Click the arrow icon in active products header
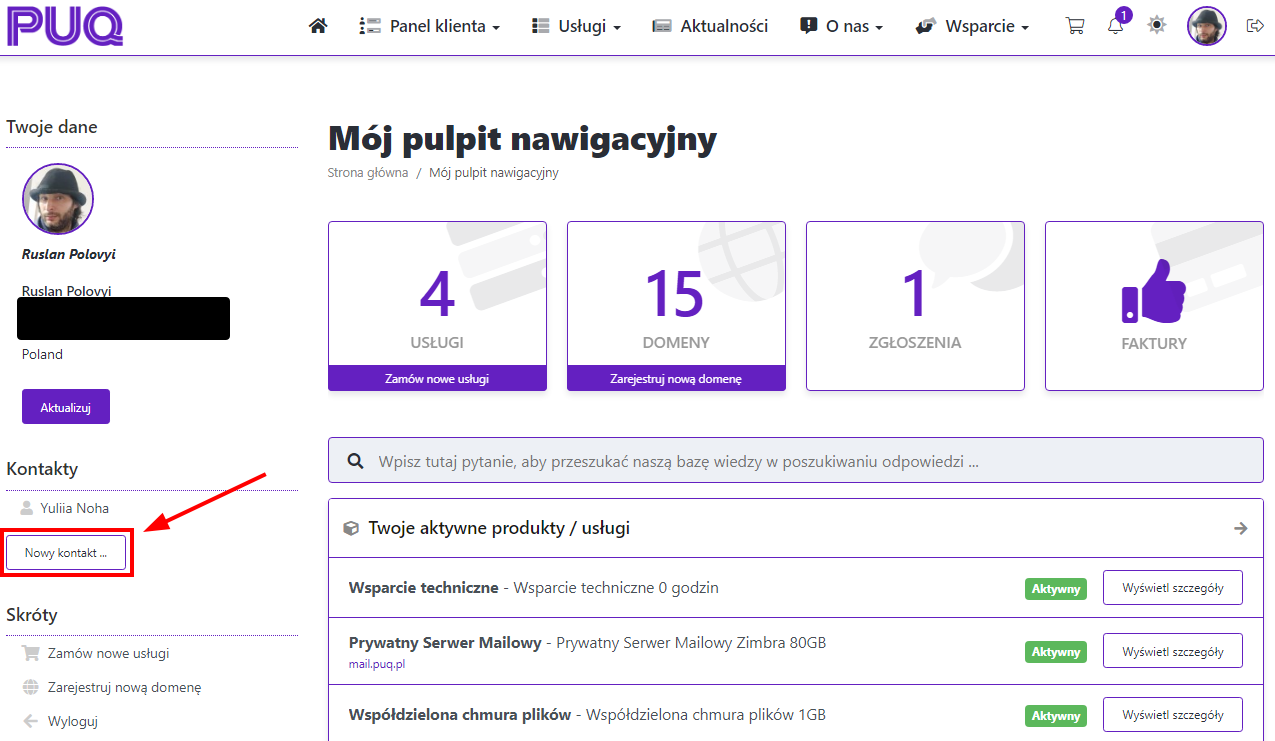1275x741 pixels. pyautogui.click(x=1240, y=528)
